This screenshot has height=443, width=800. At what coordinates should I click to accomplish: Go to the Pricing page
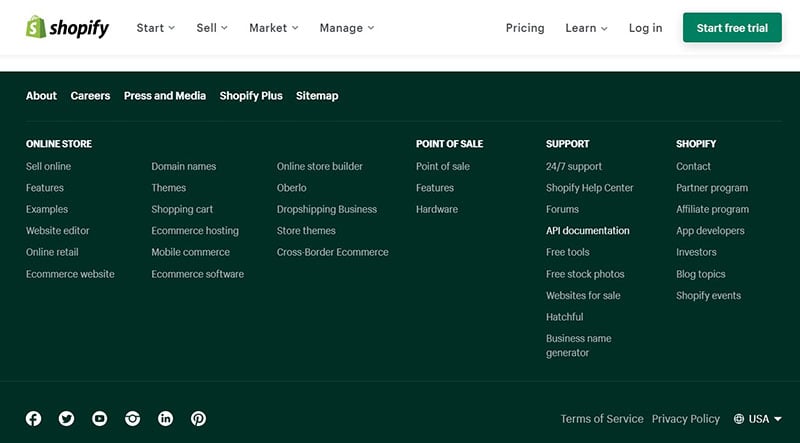click(x=525, y=28)
